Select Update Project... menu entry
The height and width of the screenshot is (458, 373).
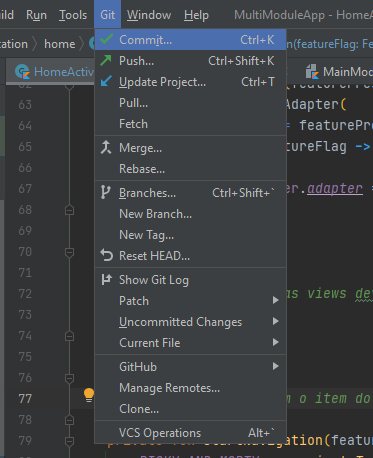(x=191, y=82)
